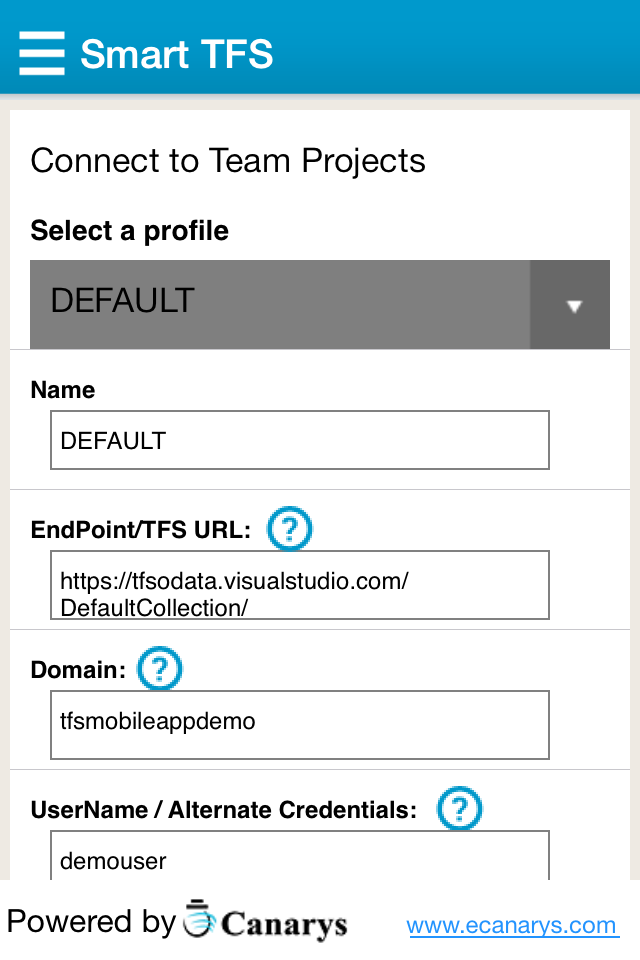
Task: Click the Select a profile label
Action: pos(130,231)
